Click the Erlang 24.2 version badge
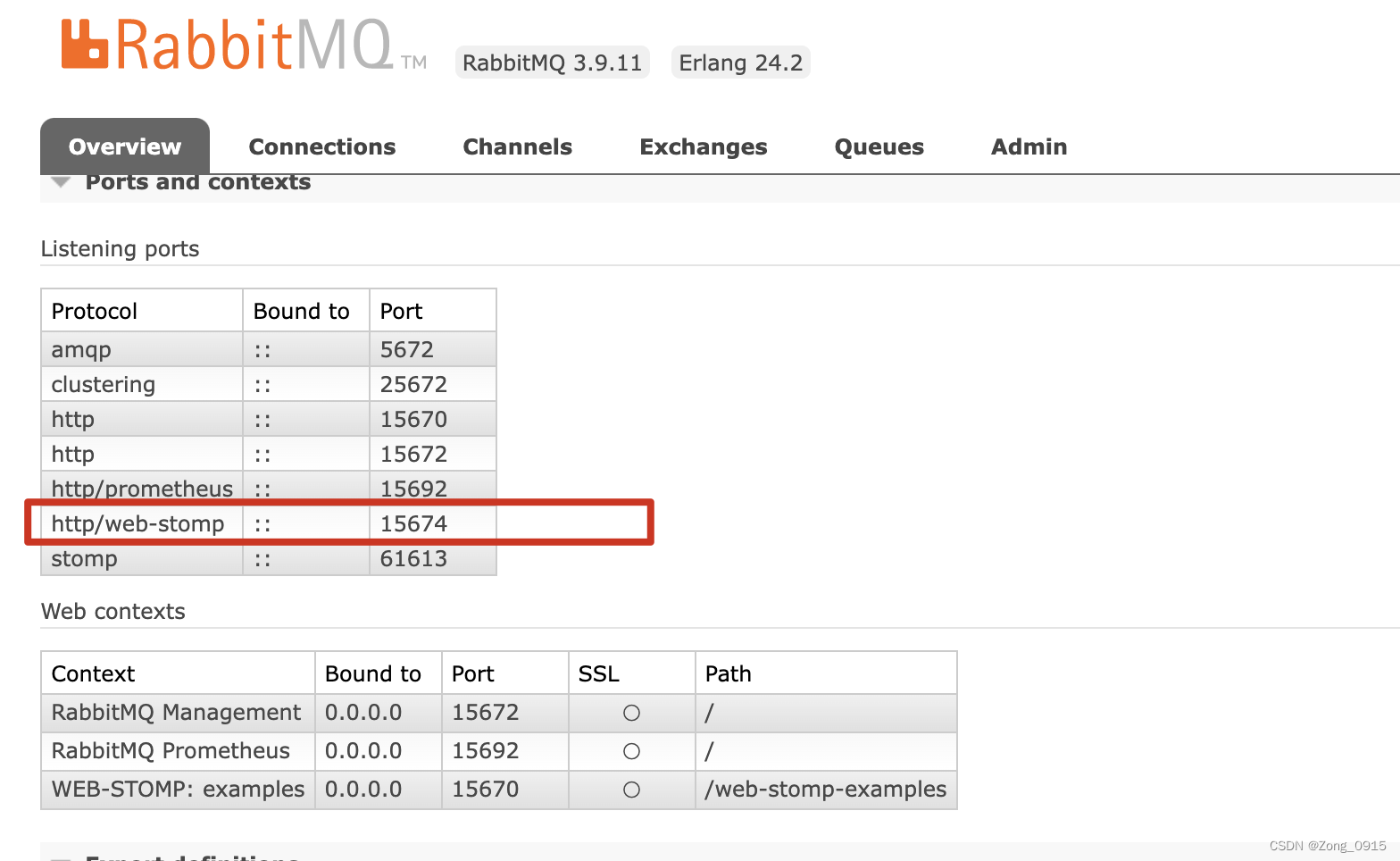Screen dimensions: 1400x861 [x=740, y=63]
